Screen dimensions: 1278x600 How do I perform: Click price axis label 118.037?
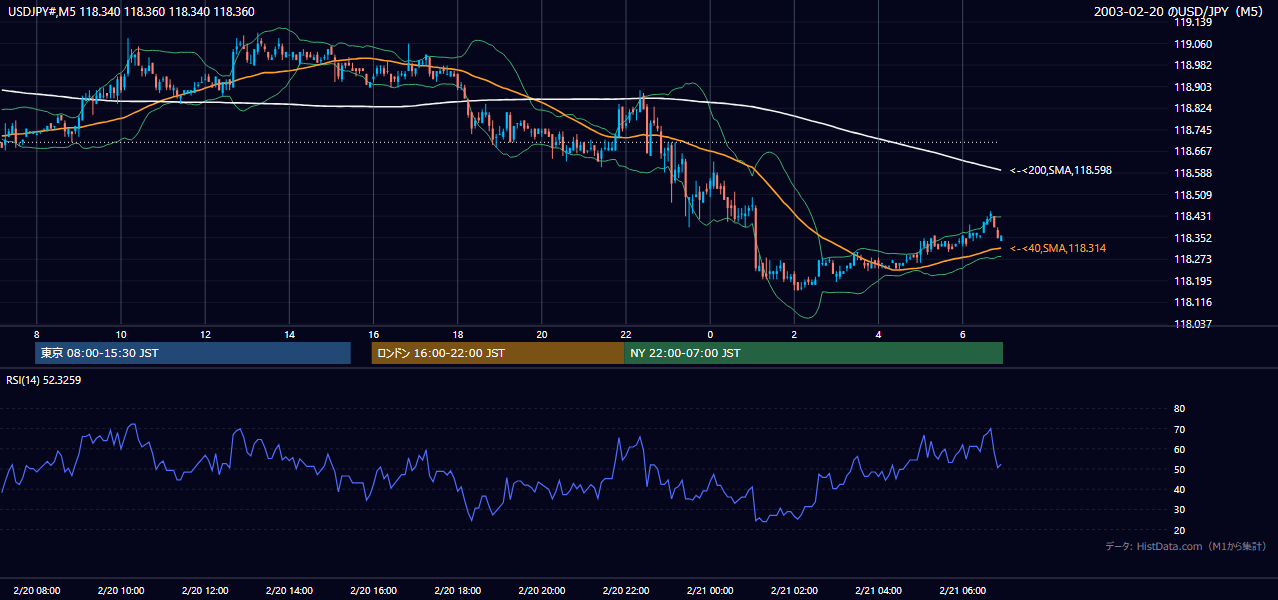(x=1192, y=324)
